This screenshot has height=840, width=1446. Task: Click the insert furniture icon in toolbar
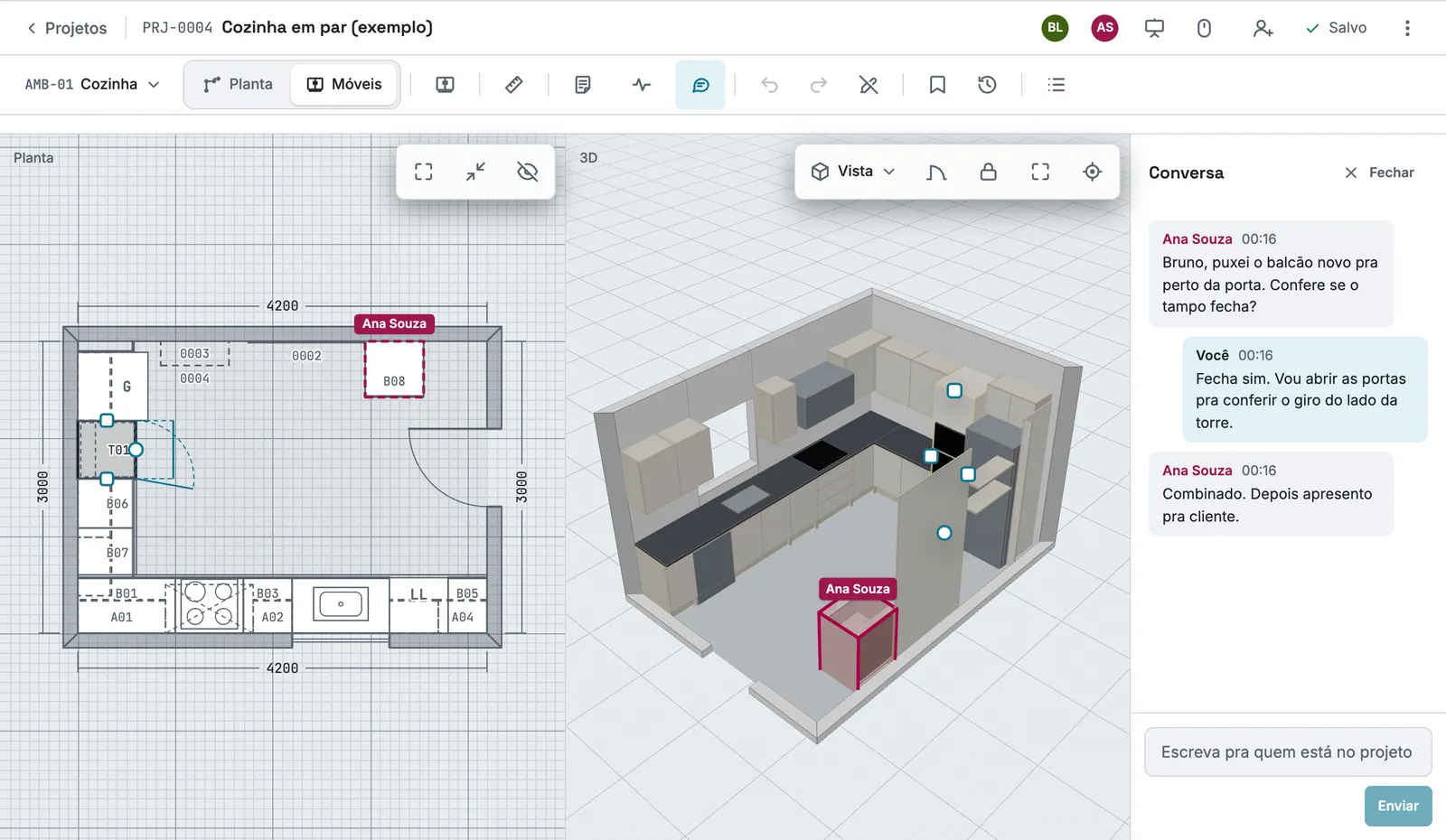[445, 85]
